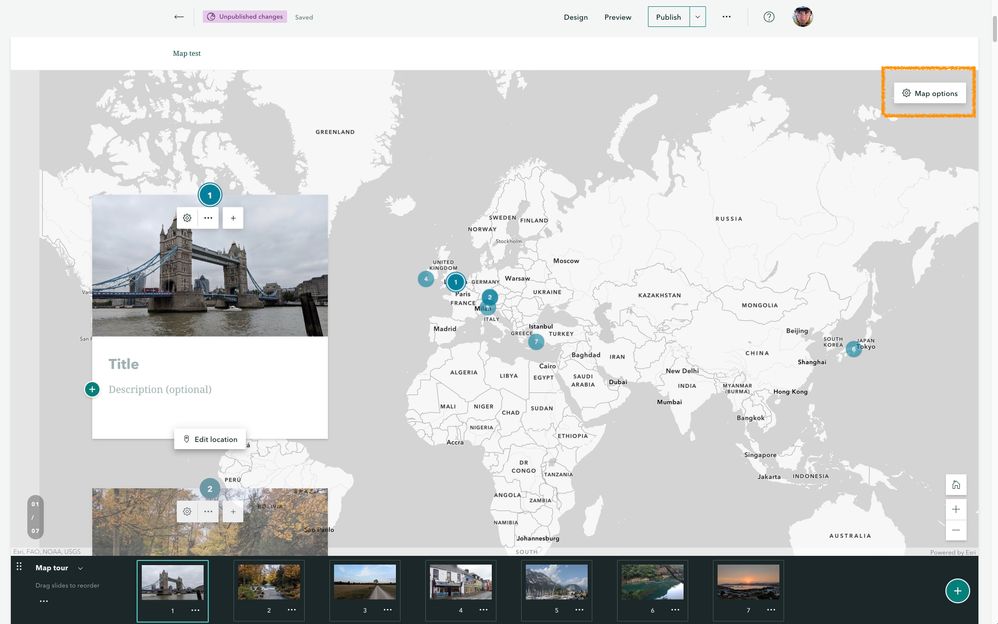This screenshot has width=998, height=624.
Task: Add media with slide 1 plus button
Action: [x=233, y=218]
